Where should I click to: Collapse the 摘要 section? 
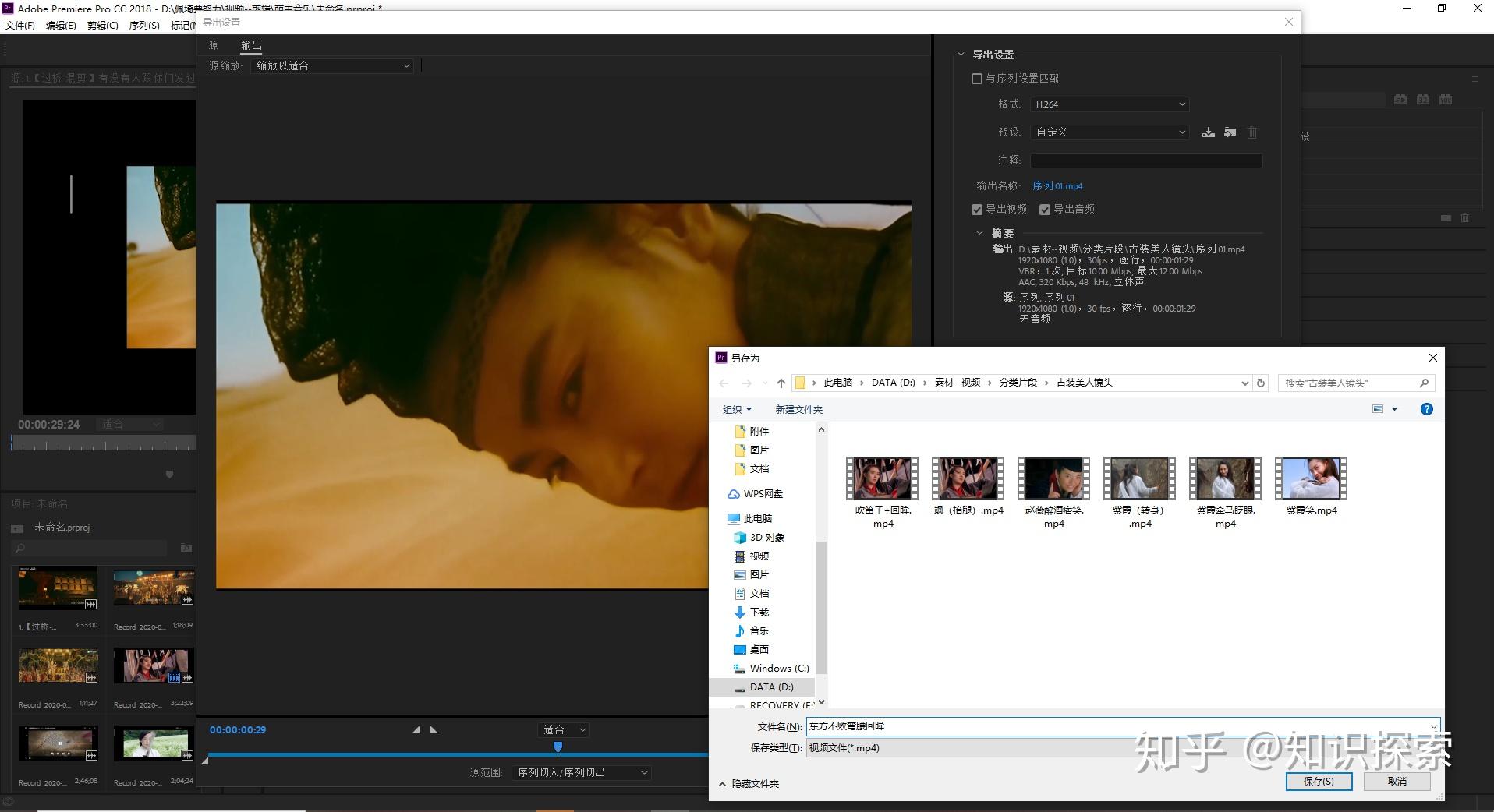coord(980,233)
